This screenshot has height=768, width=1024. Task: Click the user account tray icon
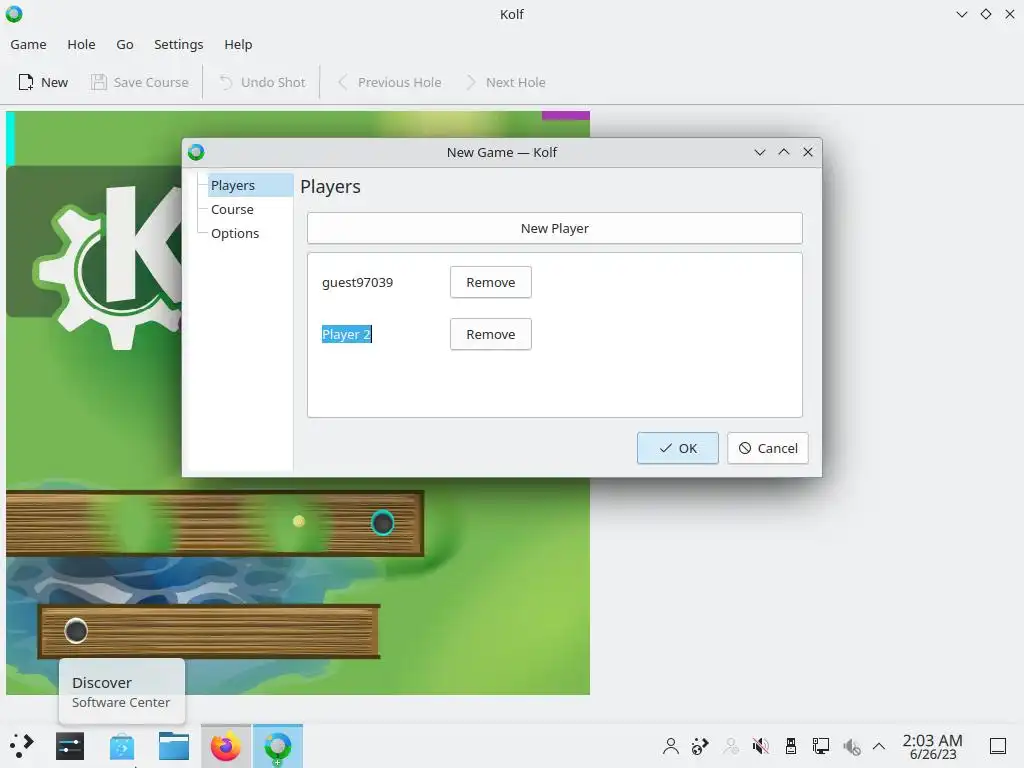coord(670,746)
